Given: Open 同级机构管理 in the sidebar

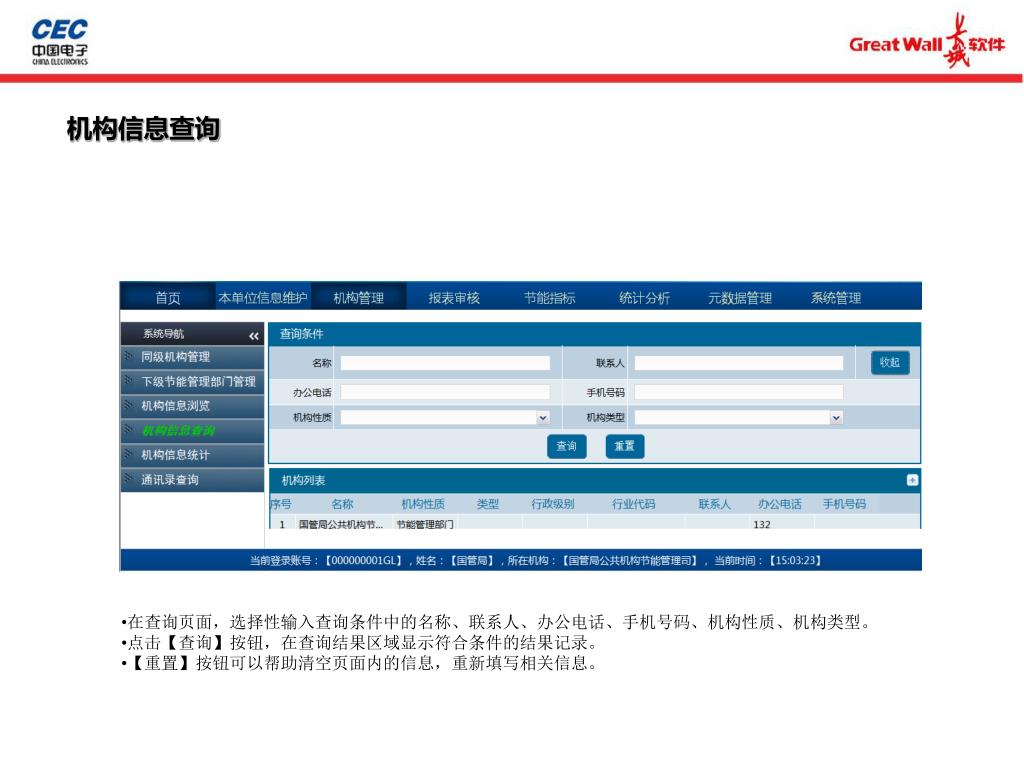Looking at the screenshot, I should click(193, 357).
